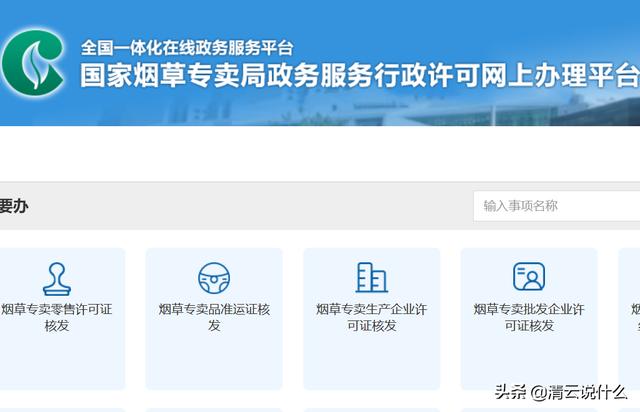Click the steering wheel transport permit icon
Image resolution: width=640 pixels, height=412 pixels.
(x=214, y=278)
